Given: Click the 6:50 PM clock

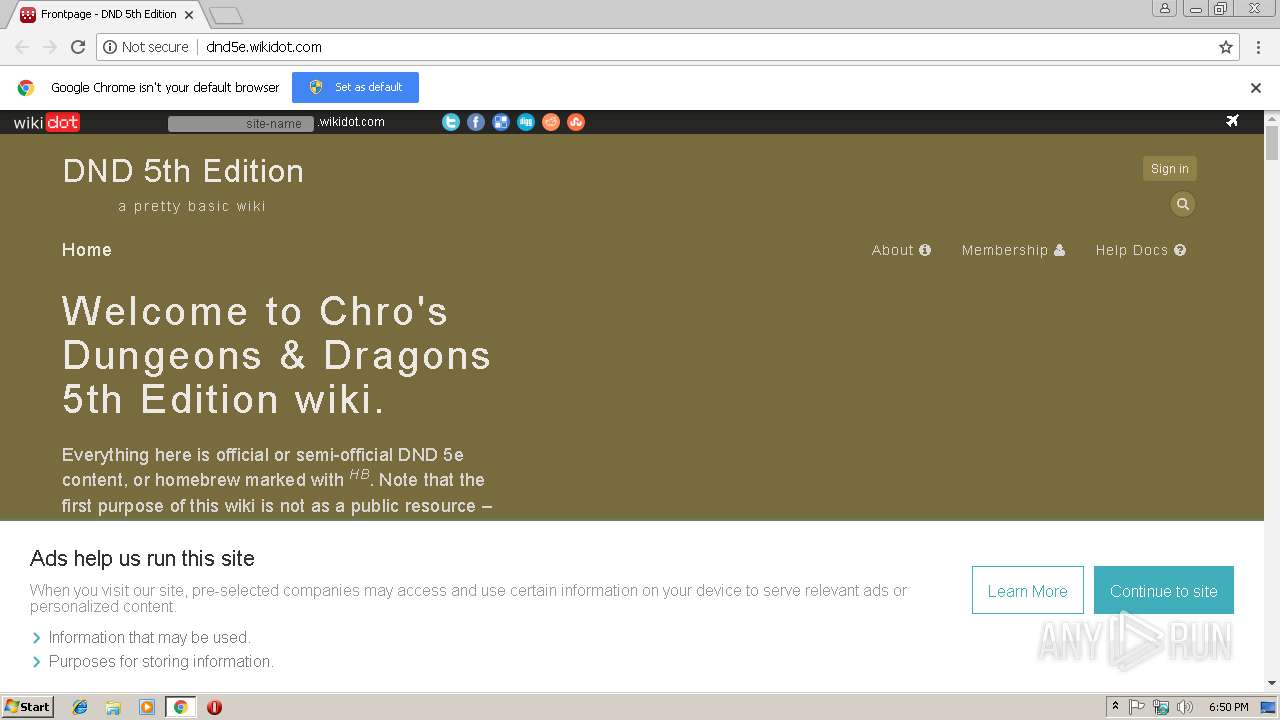Looking at the screenshot, I should point(1228,707).
